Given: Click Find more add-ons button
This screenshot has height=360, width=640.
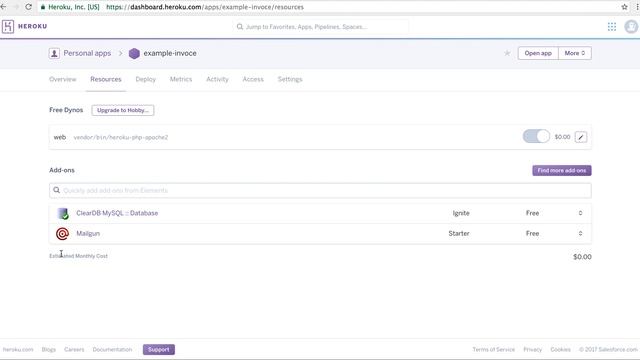Looking at the screenshot, I should pos(562,170).
